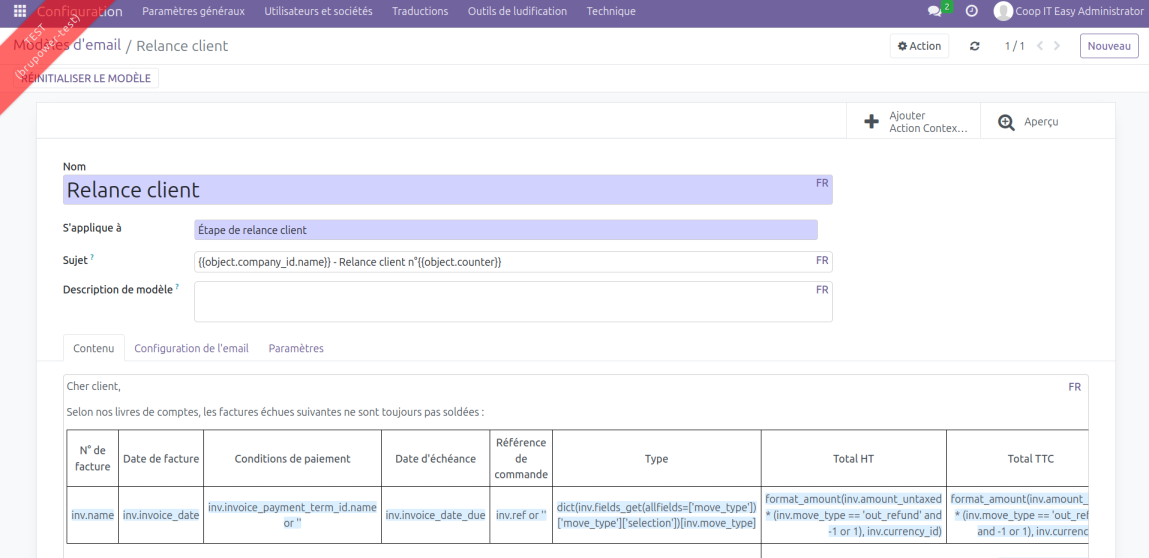Screen dimensions: 1149x558
Task: Click the pager counter 1 / 1
Action: (1014, 46)
